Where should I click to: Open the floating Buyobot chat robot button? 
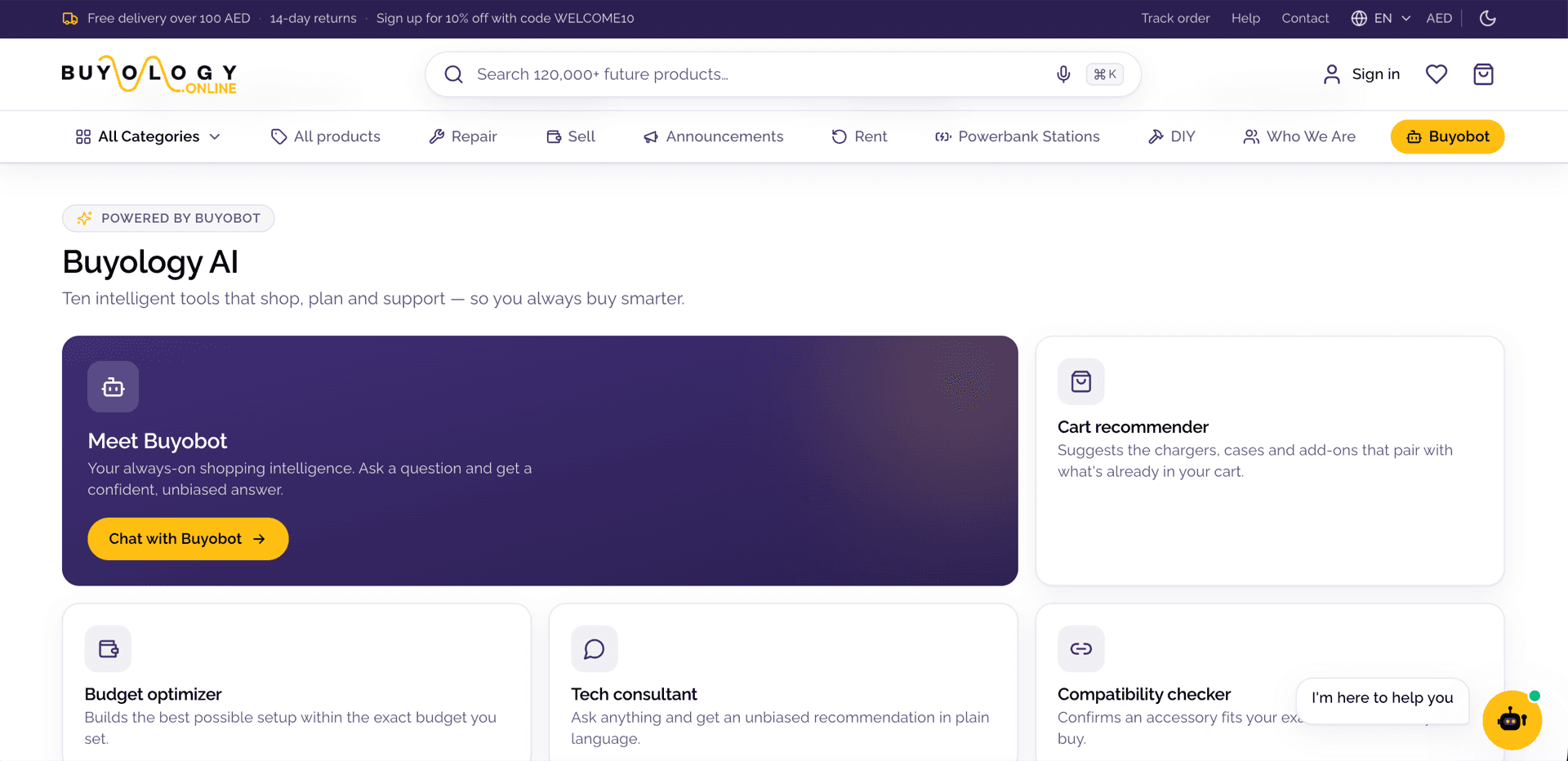pyautogui.click(x=1512, y=720)
